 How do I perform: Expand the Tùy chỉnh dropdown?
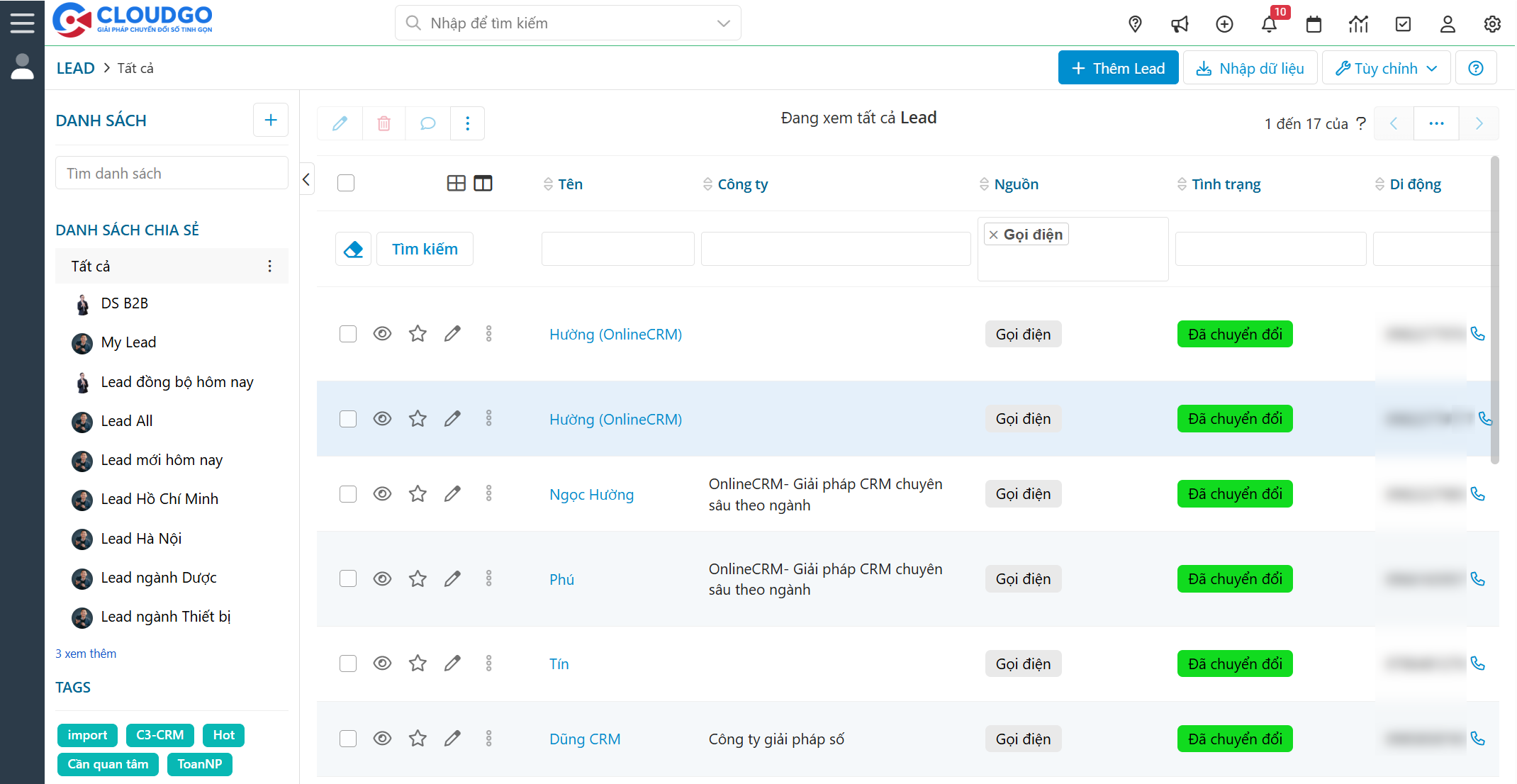click(1386, 68)
